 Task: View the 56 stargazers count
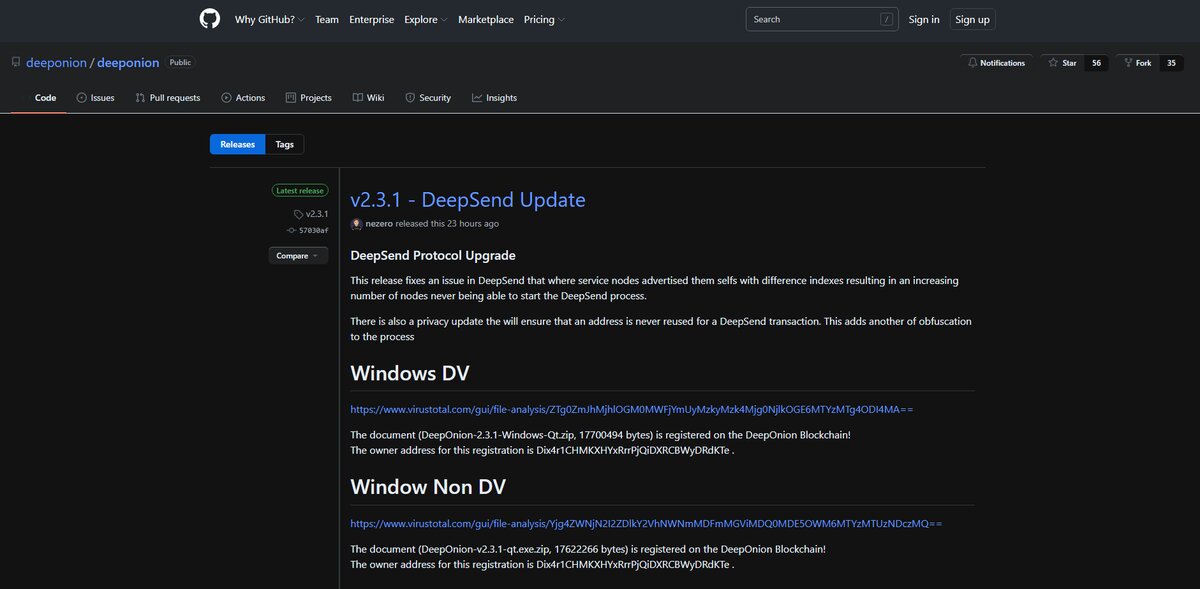tap(1096, 63)
